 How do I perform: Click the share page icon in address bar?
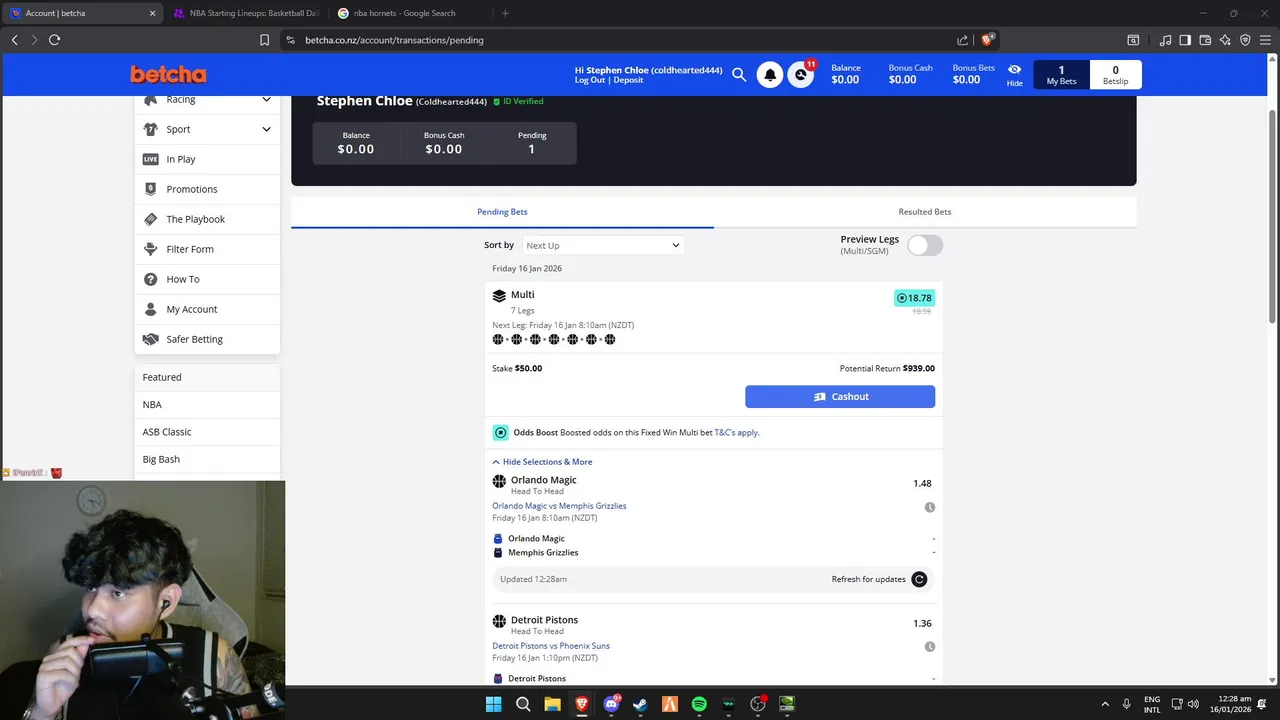[962, 40]
